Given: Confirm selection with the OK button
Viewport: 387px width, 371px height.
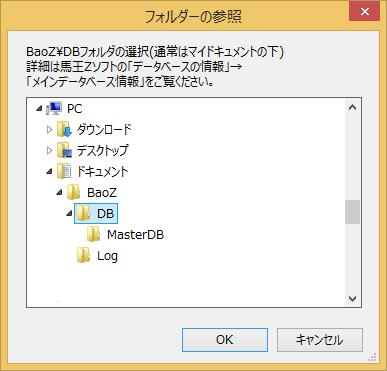Looking at the screenshot, I should click(x=225, y=340).
